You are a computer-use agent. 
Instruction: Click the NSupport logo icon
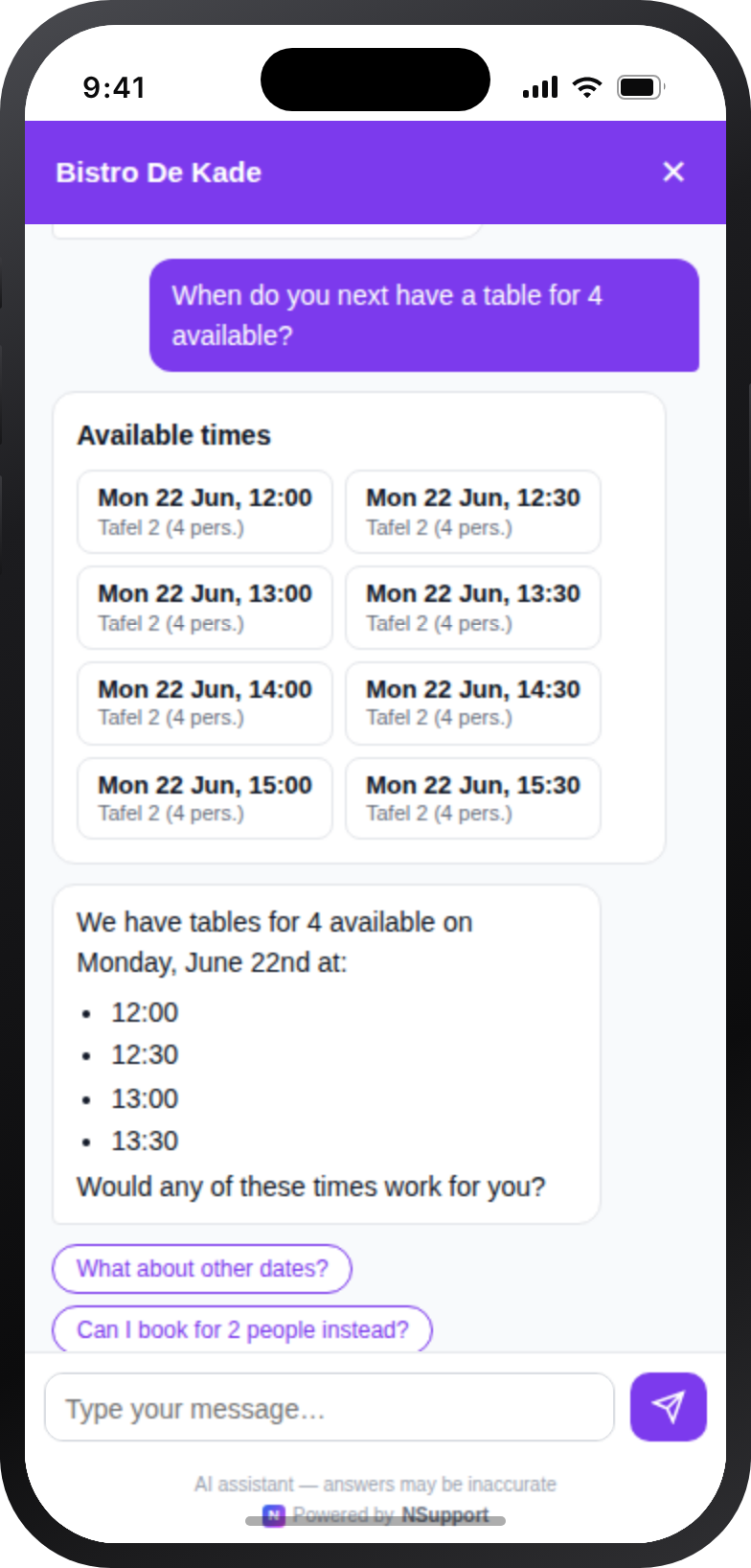(x=274, y=1515)
